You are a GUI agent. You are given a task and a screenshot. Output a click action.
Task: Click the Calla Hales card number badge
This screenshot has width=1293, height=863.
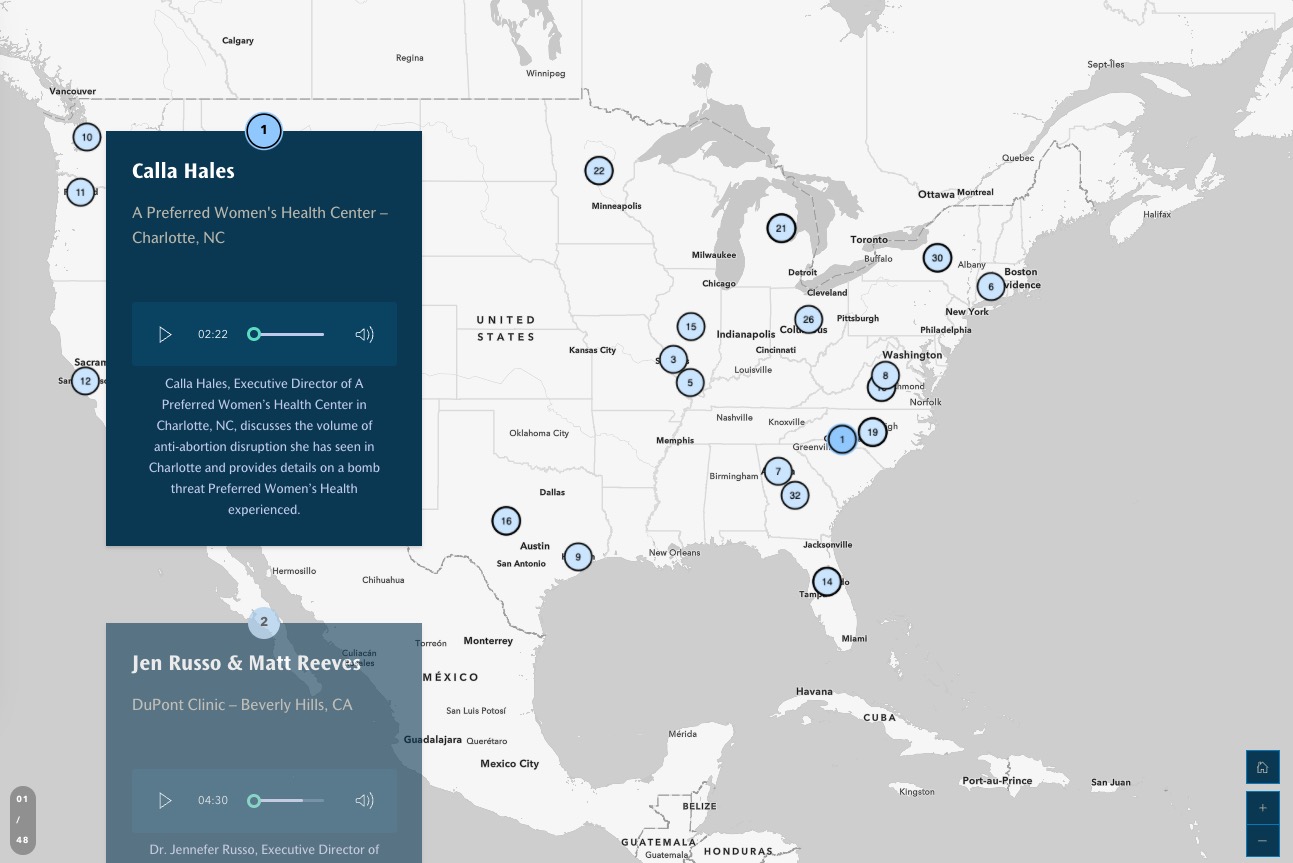coord(264,130)
